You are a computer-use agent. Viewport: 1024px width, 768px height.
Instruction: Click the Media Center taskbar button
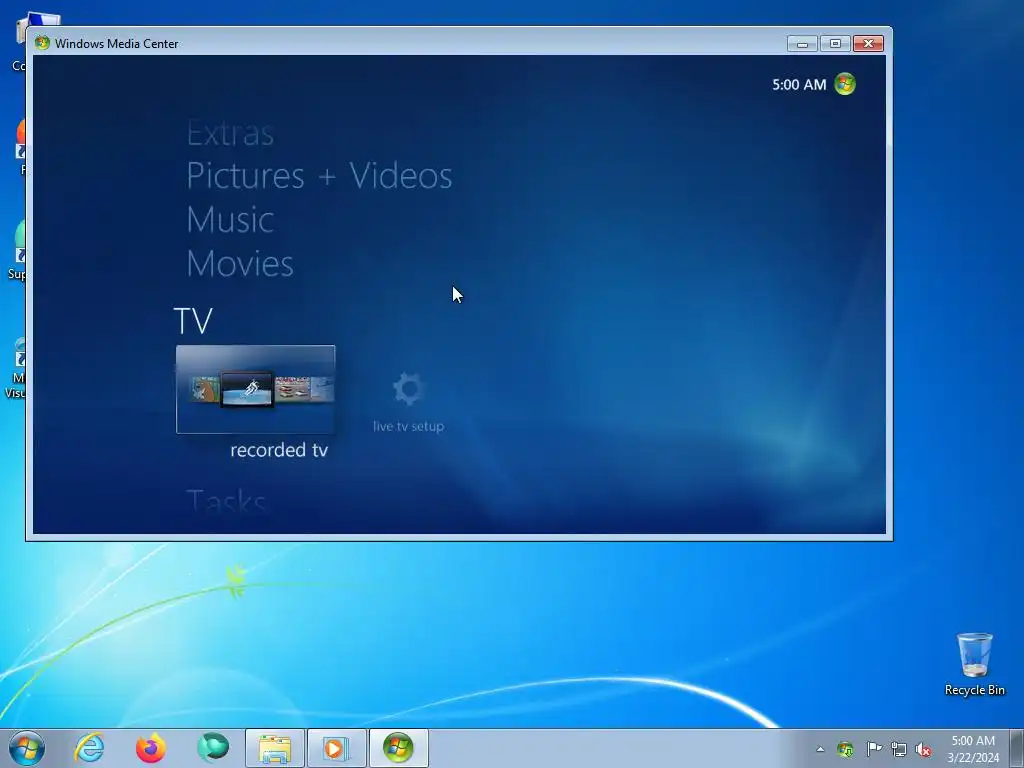398,748
